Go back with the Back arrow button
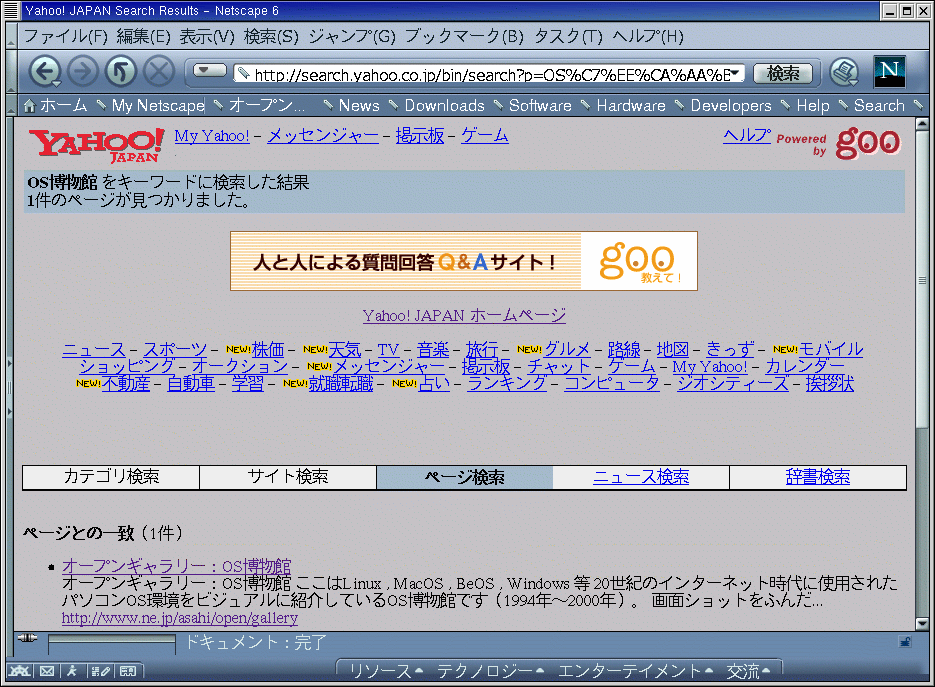This screenshot has height=687, width=935. click(x=44, y=72)
